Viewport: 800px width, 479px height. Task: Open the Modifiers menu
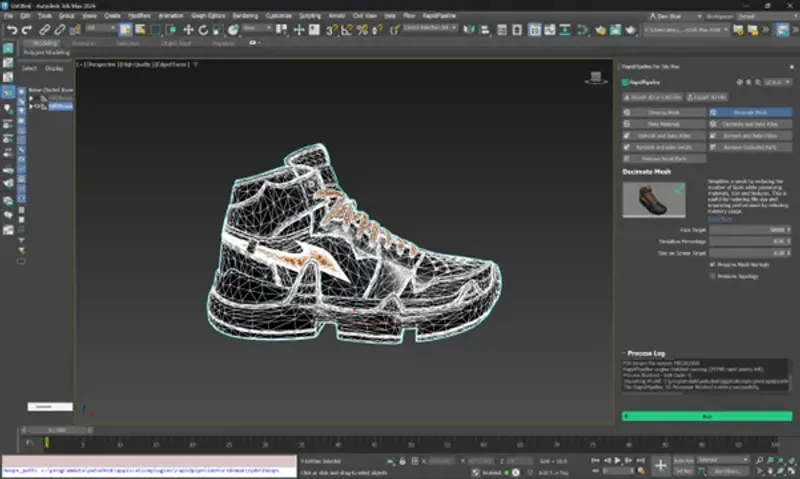tap(139, 16)
